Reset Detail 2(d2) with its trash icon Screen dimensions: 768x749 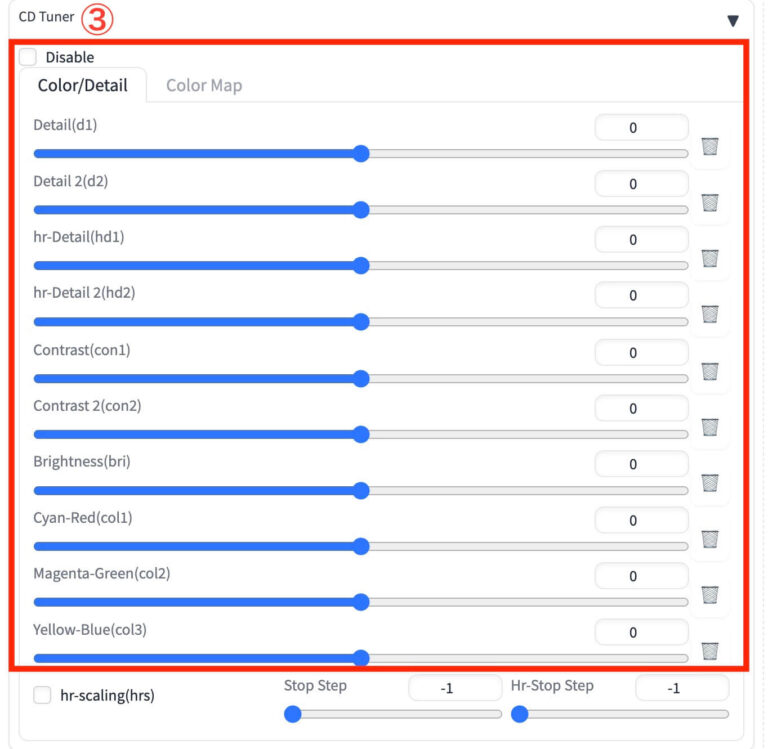tap(710, 202)
